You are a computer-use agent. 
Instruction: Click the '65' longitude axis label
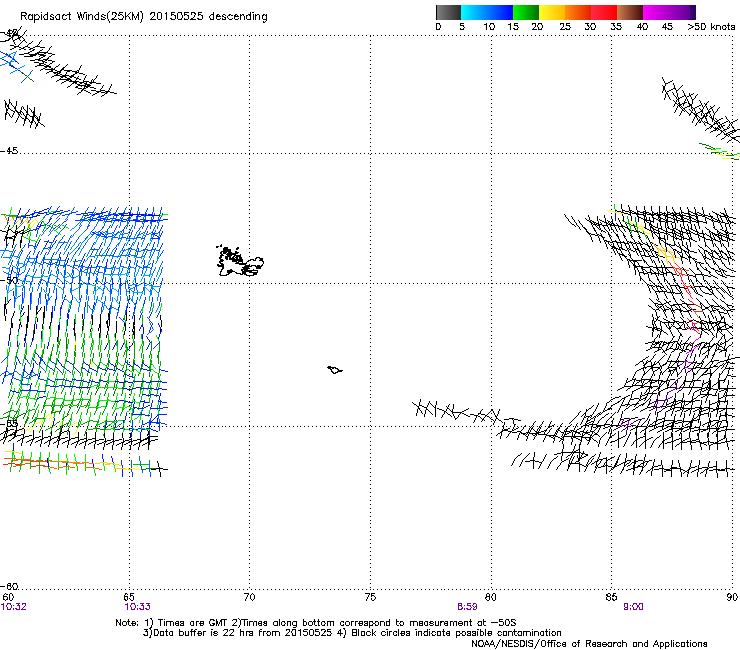(129, 597)
